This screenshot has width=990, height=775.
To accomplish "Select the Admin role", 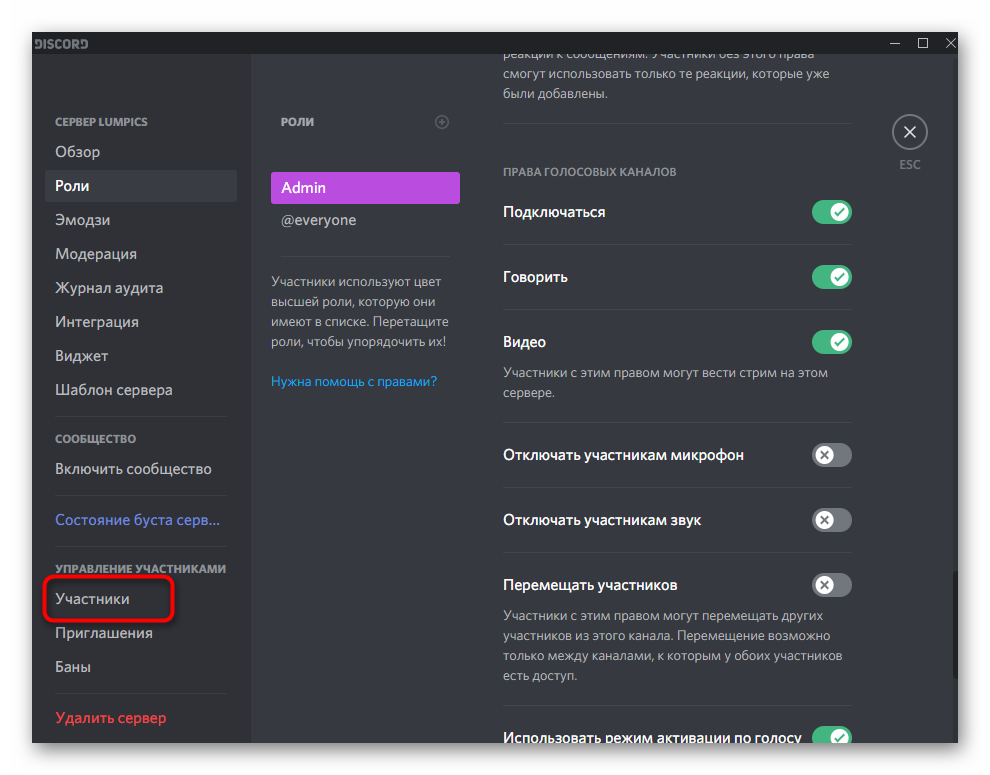I will [x=365, y=188].
